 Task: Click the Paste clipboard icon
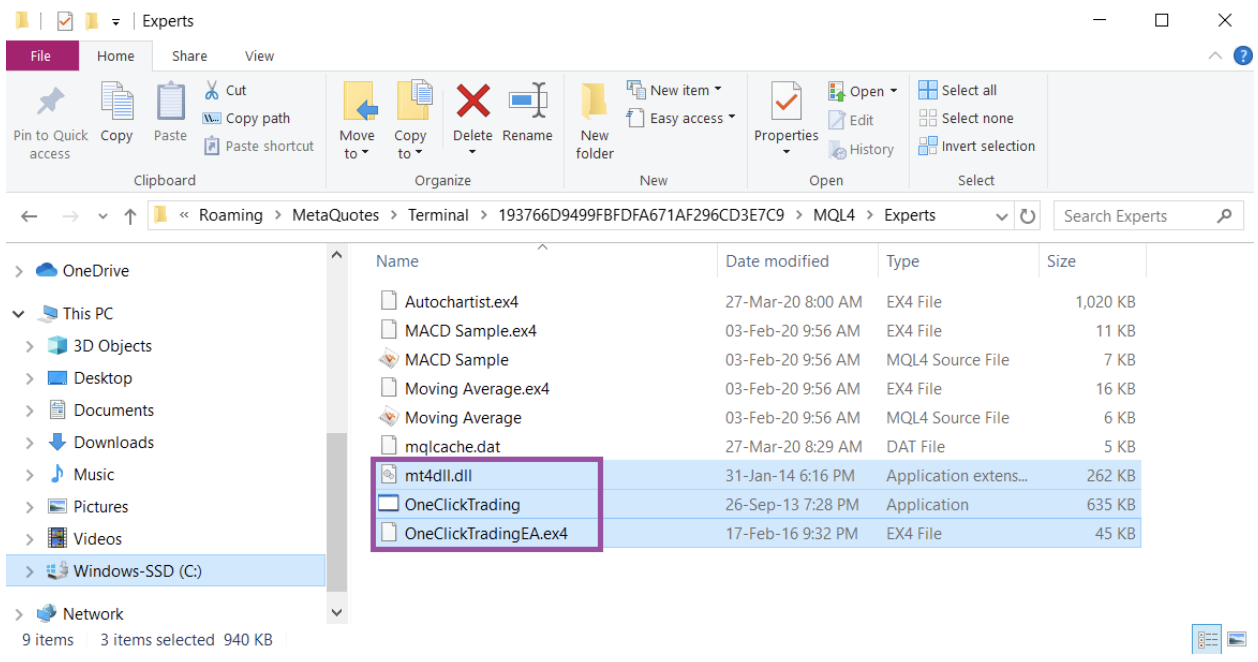pyautogui.click(x=170, y=102)
